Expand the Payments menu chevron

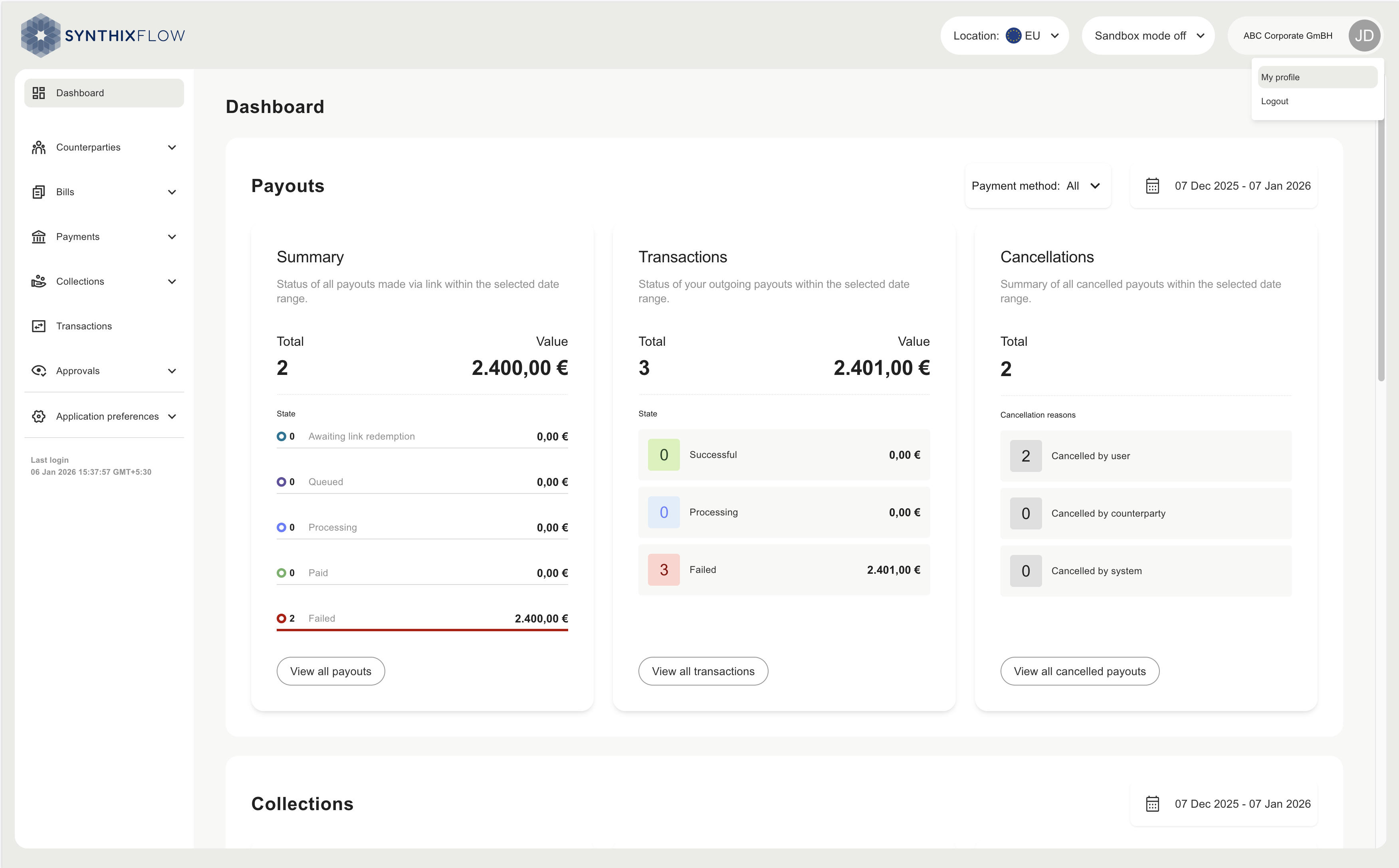[x=172, y=237]
